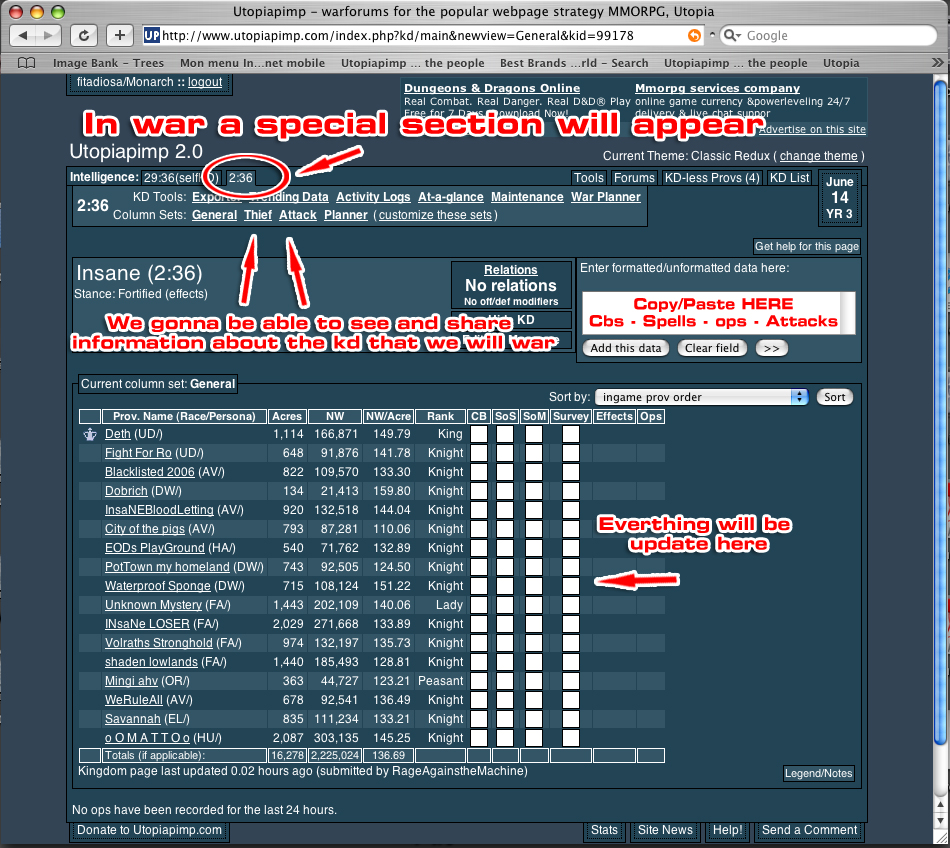Tick the Survey checkbox for Savannah
This screenshot has width=950, height=848.
[570, 719]
